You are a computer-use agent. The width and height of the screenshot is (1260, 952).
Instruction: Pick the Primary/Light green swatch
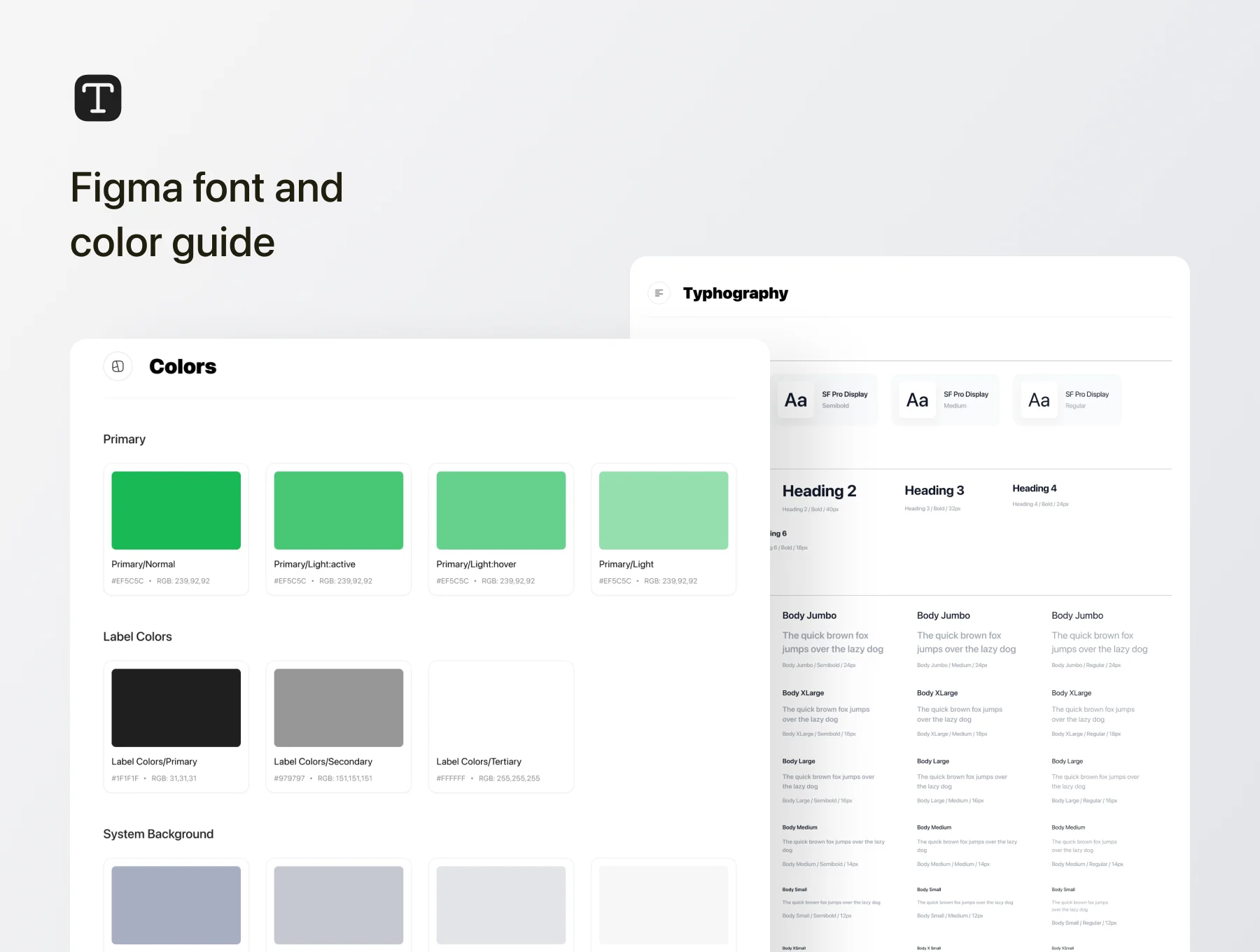click(x=663, y=510)
